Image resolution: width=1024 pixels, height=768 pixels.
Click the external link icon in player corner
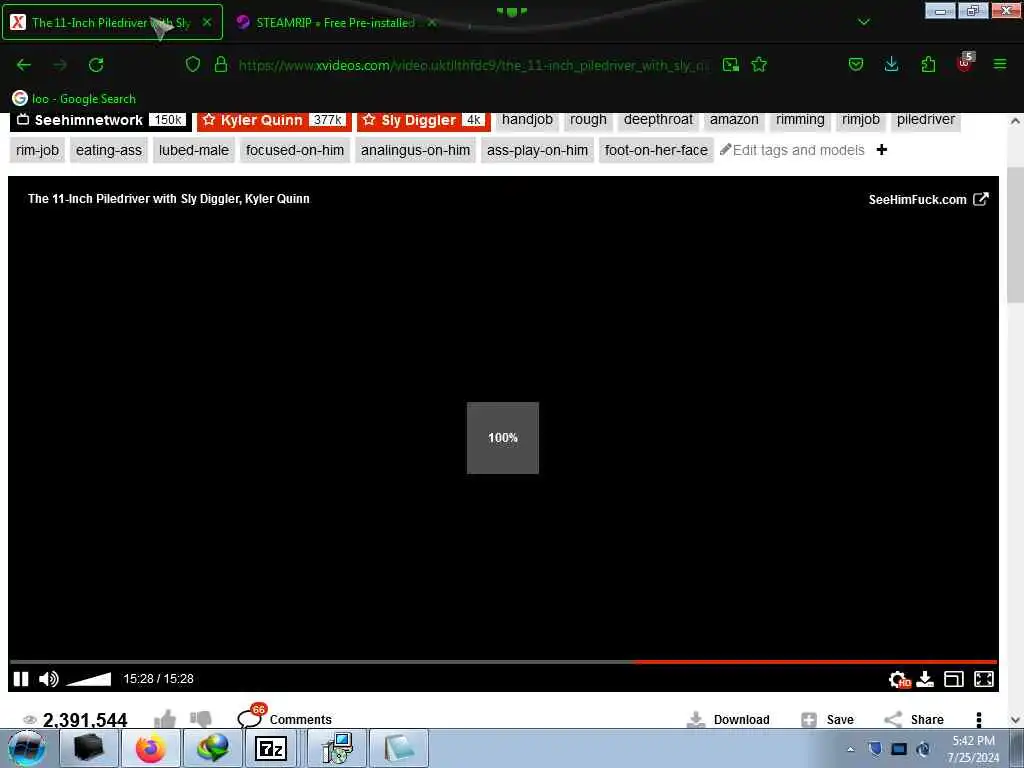[980, 199]
